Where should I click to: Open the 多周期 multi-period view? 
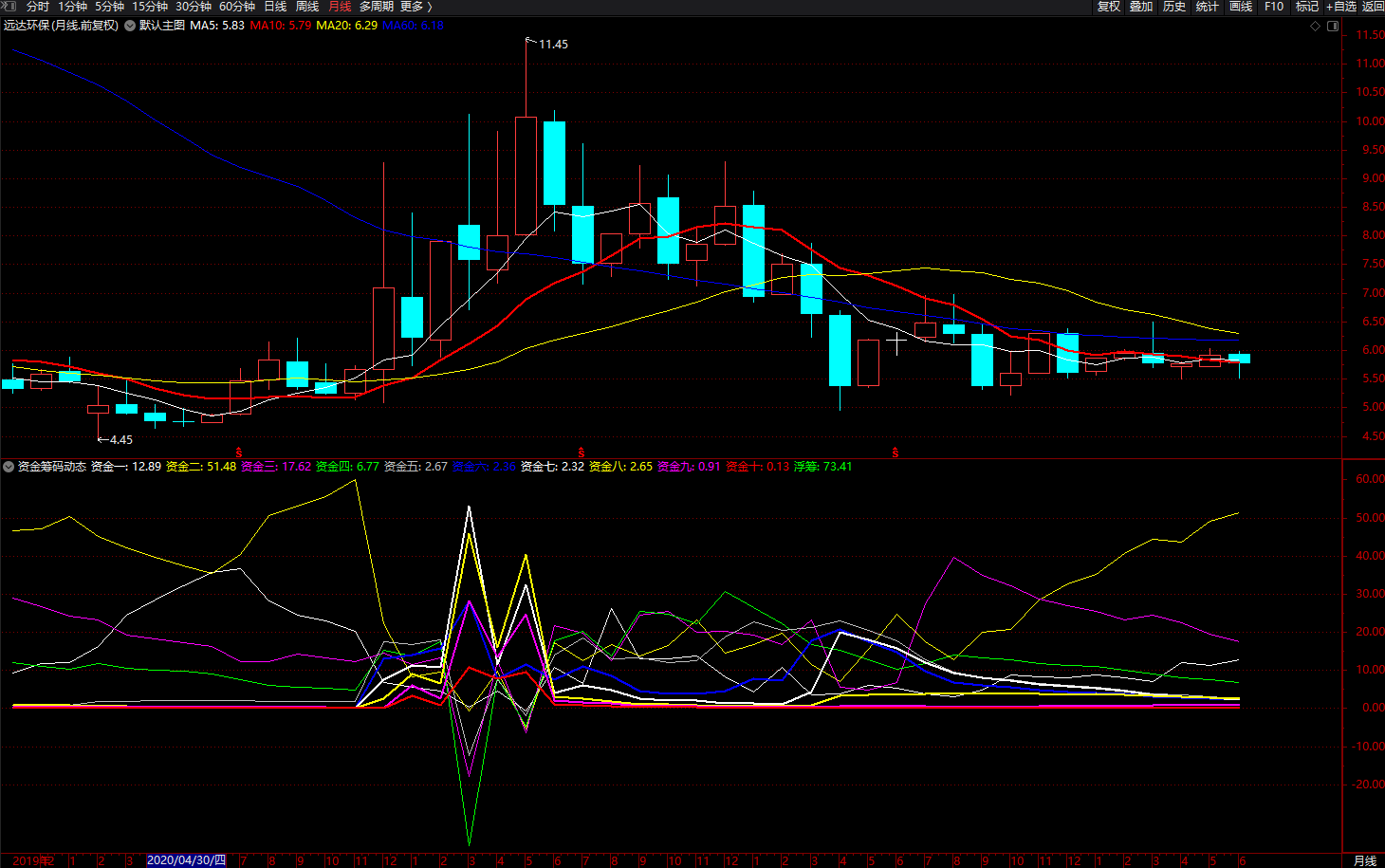[376, 7]
